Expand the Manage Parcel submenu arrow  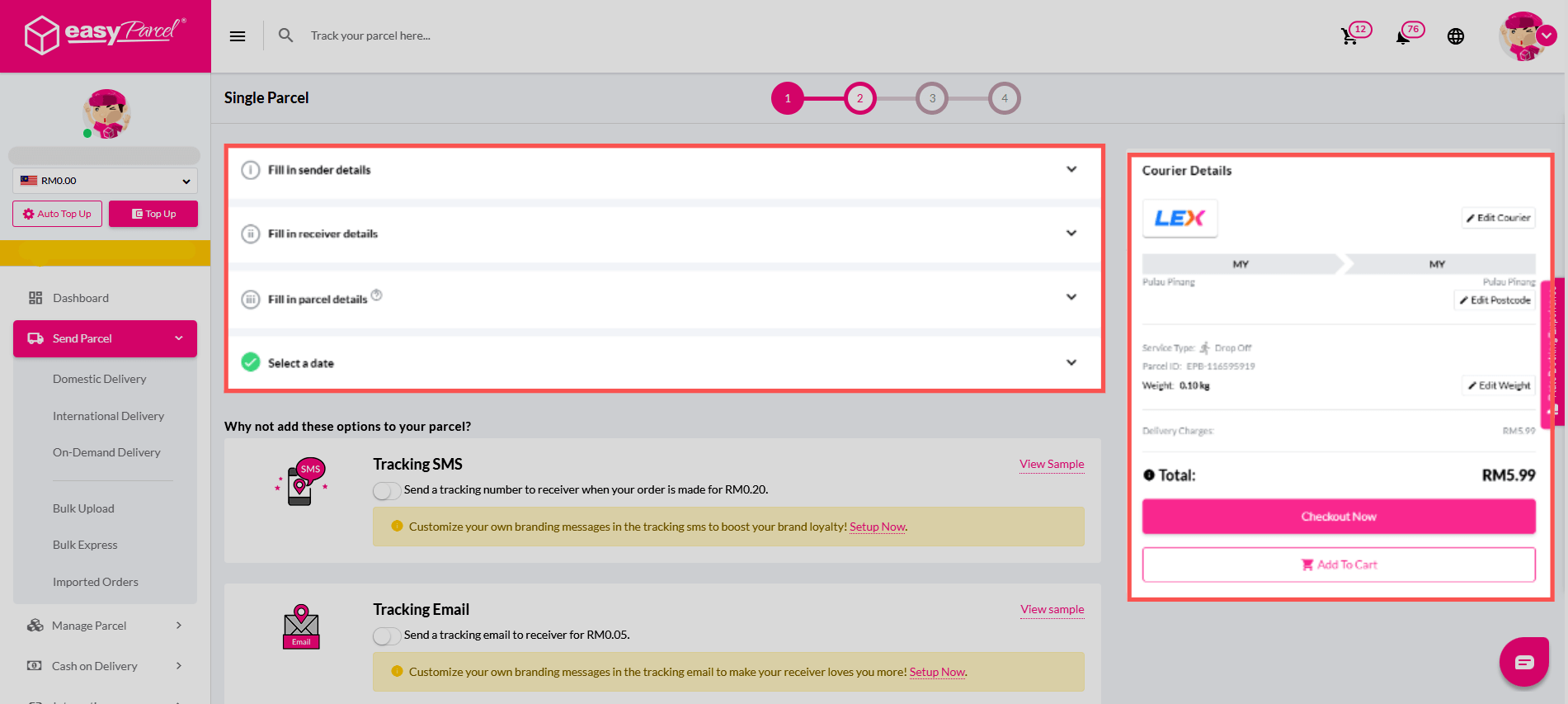(179, 626)
